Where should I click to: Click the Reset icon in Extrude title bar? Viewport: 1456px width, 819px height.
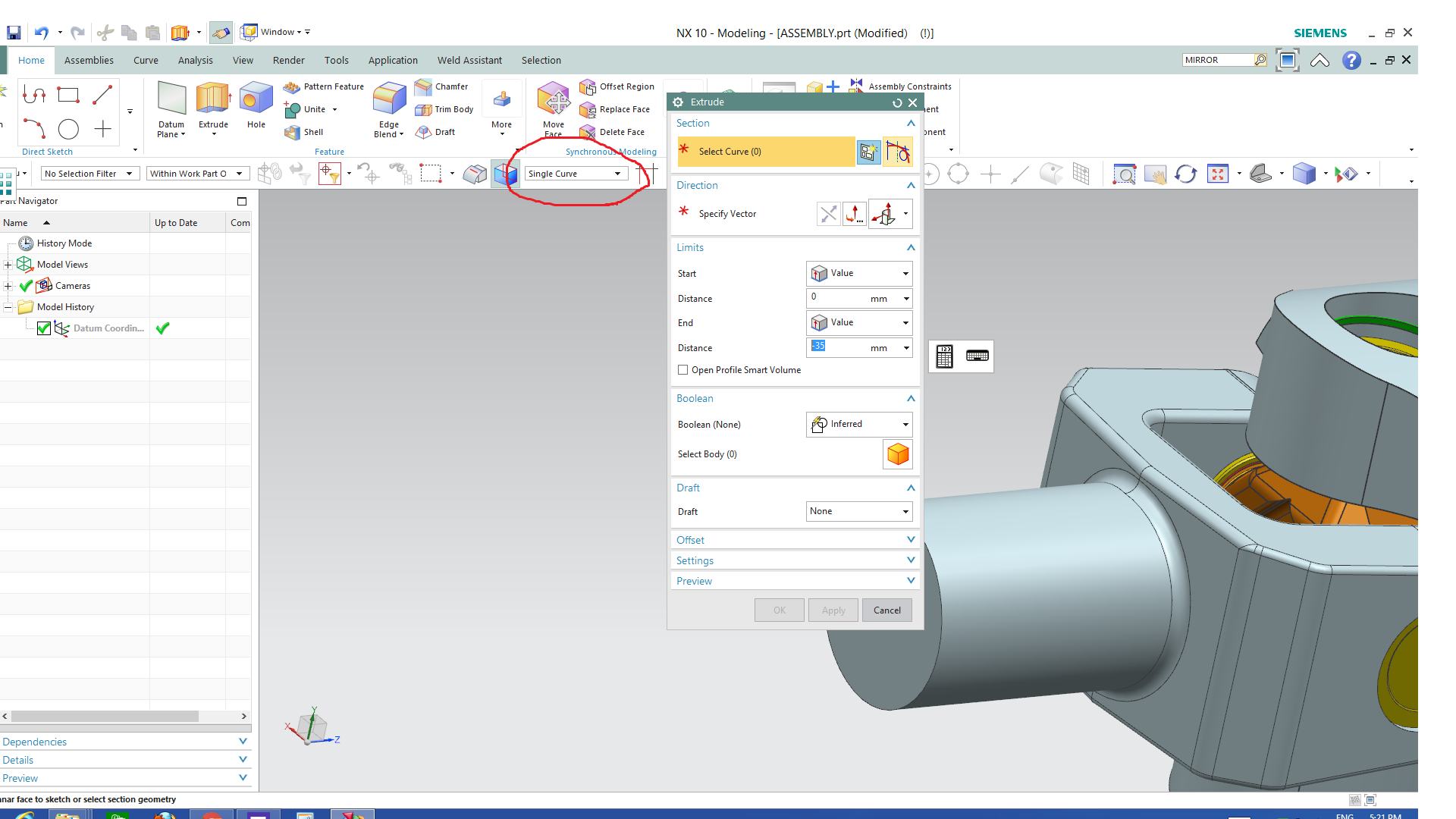(x=897, y=102)
